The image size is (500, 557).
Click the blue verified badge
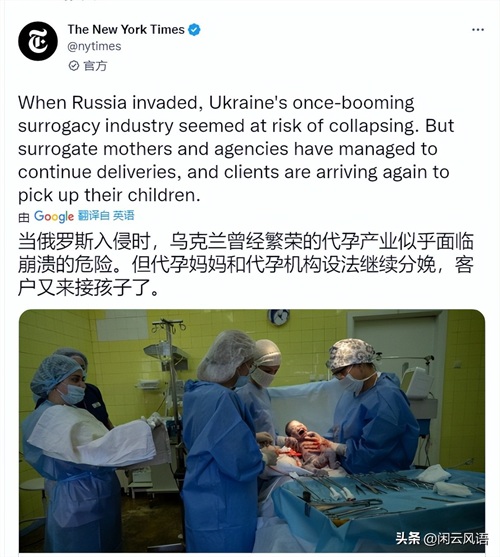point(194,29)
